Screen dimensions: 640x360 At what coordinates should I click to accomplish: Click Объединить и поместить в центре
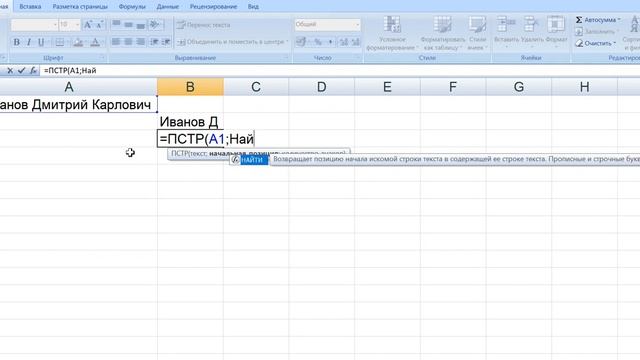(233, 42)
